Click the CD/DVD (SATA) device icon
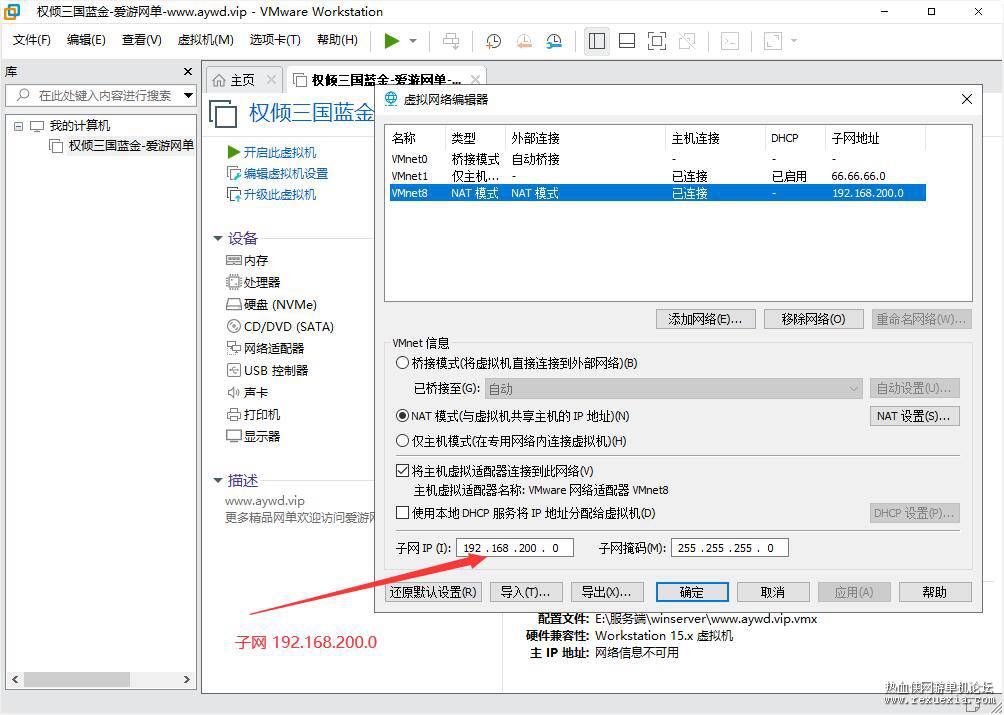The image size is (1004, 715). pos(233,326)
